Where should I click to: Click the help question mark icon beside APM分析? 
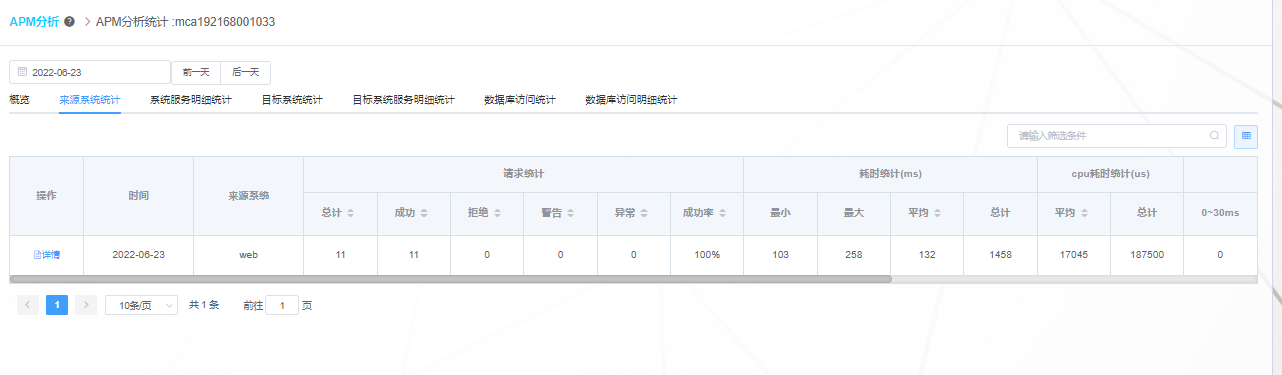[x=69, y=21]
